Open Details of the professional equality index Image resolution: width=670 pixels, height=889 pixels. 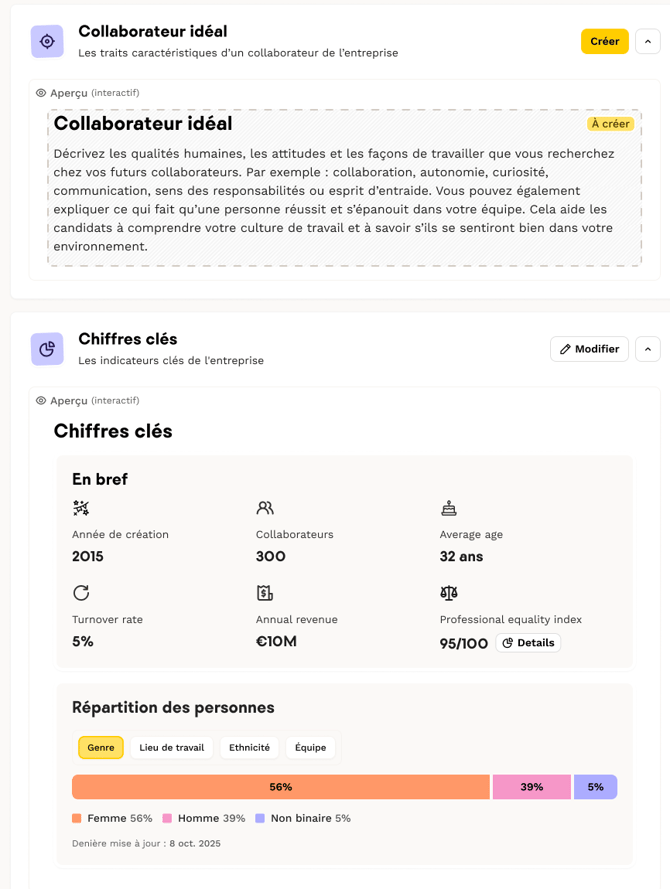click(x=528, y=643)
